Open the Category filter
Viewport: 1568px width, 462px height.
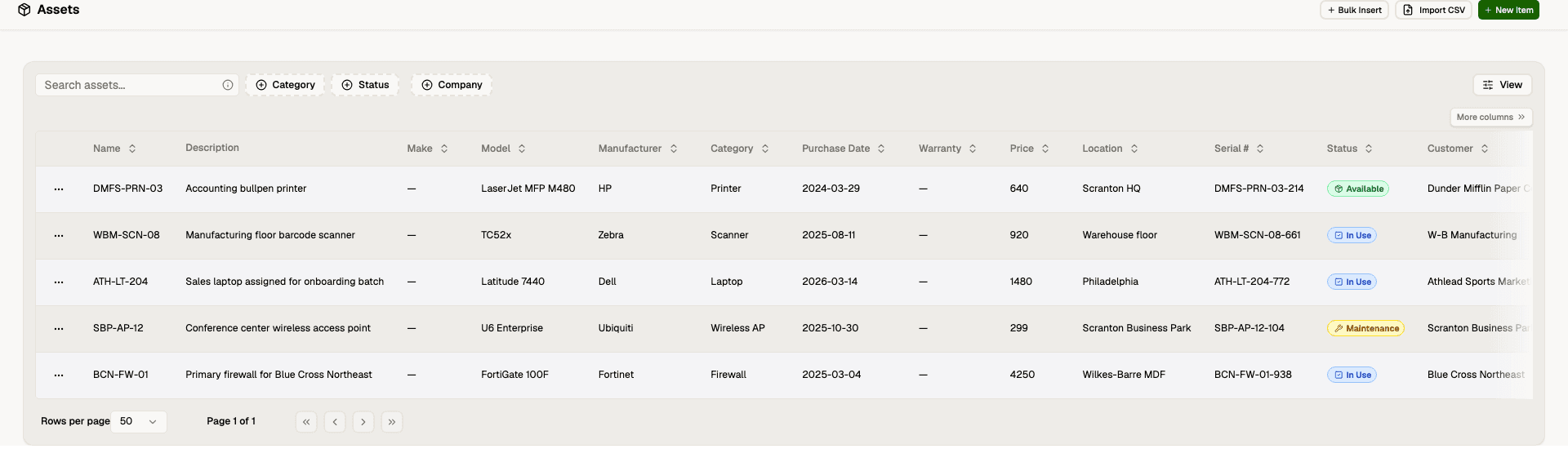coord(285,85)
